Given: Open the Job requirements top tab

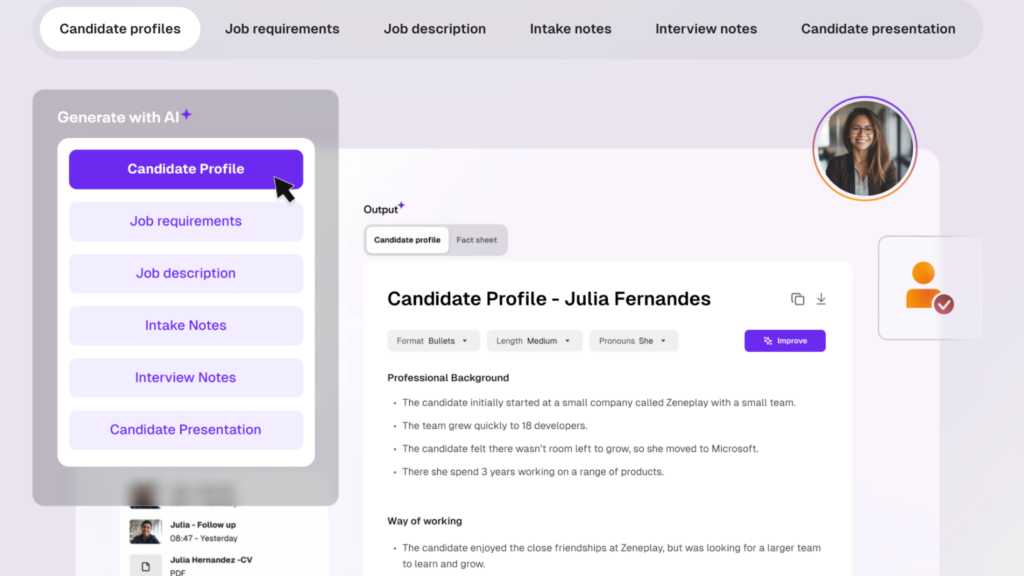Looking at the screenshot, I should 282,29.
